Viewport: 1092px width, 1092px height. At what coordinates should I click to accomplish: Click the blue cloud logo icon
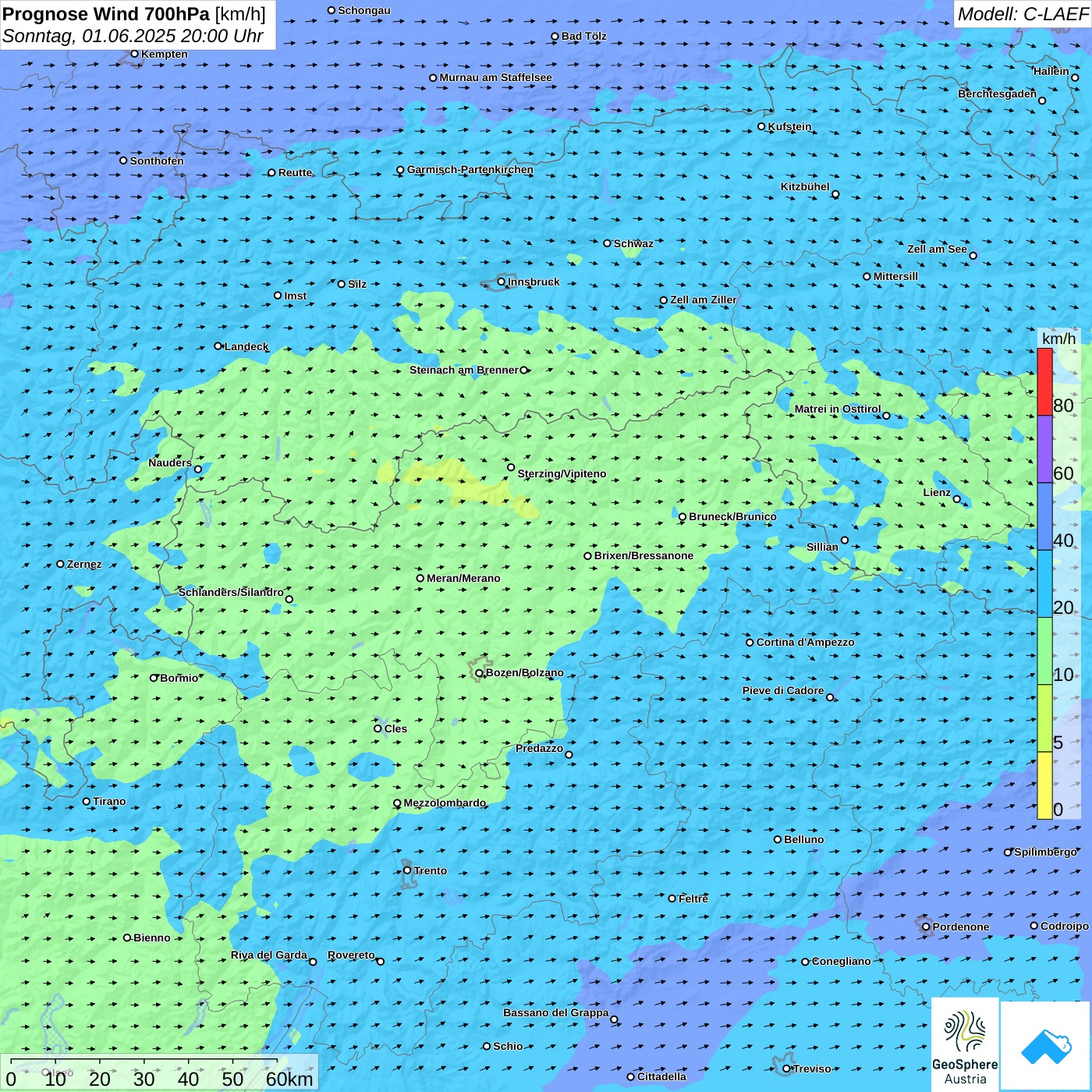[x=1046, y=1047]
